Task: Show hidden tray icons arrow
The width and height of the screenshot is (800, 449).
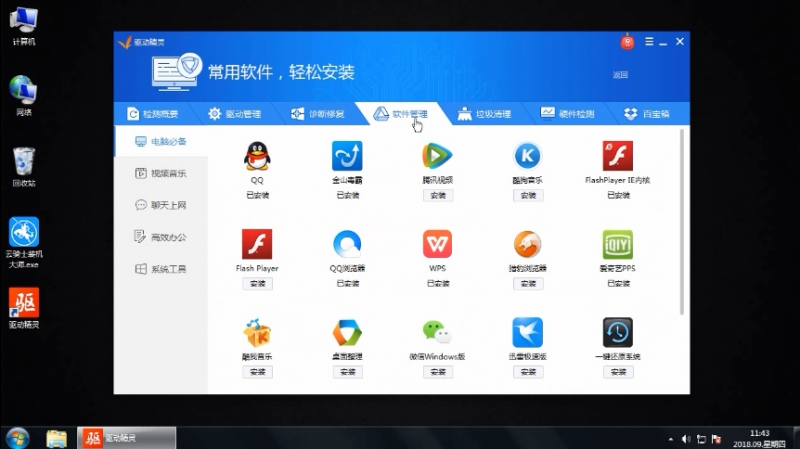Action: [670, 439]
